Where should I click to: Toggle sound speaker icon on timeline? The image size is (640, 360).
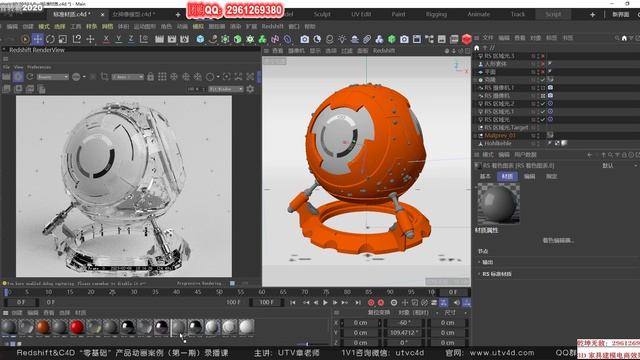(x=456, y=302)
